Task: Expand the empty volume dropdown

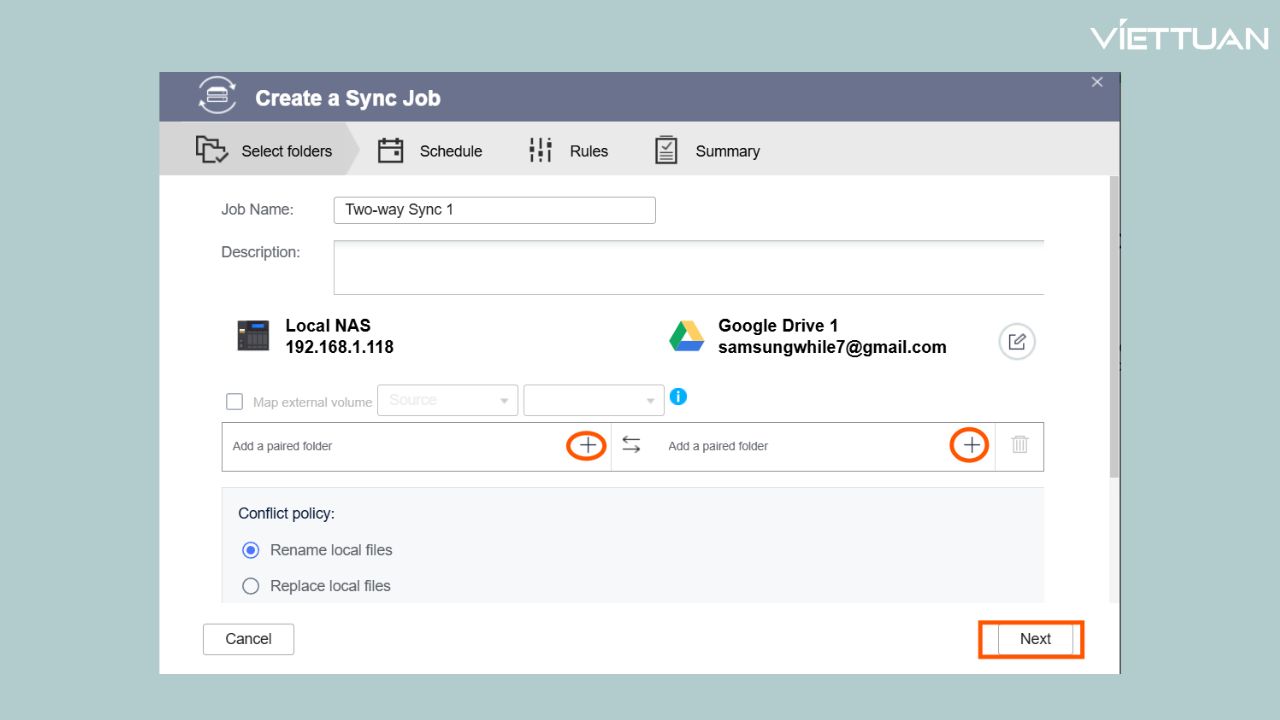Action: click(594, 401)
